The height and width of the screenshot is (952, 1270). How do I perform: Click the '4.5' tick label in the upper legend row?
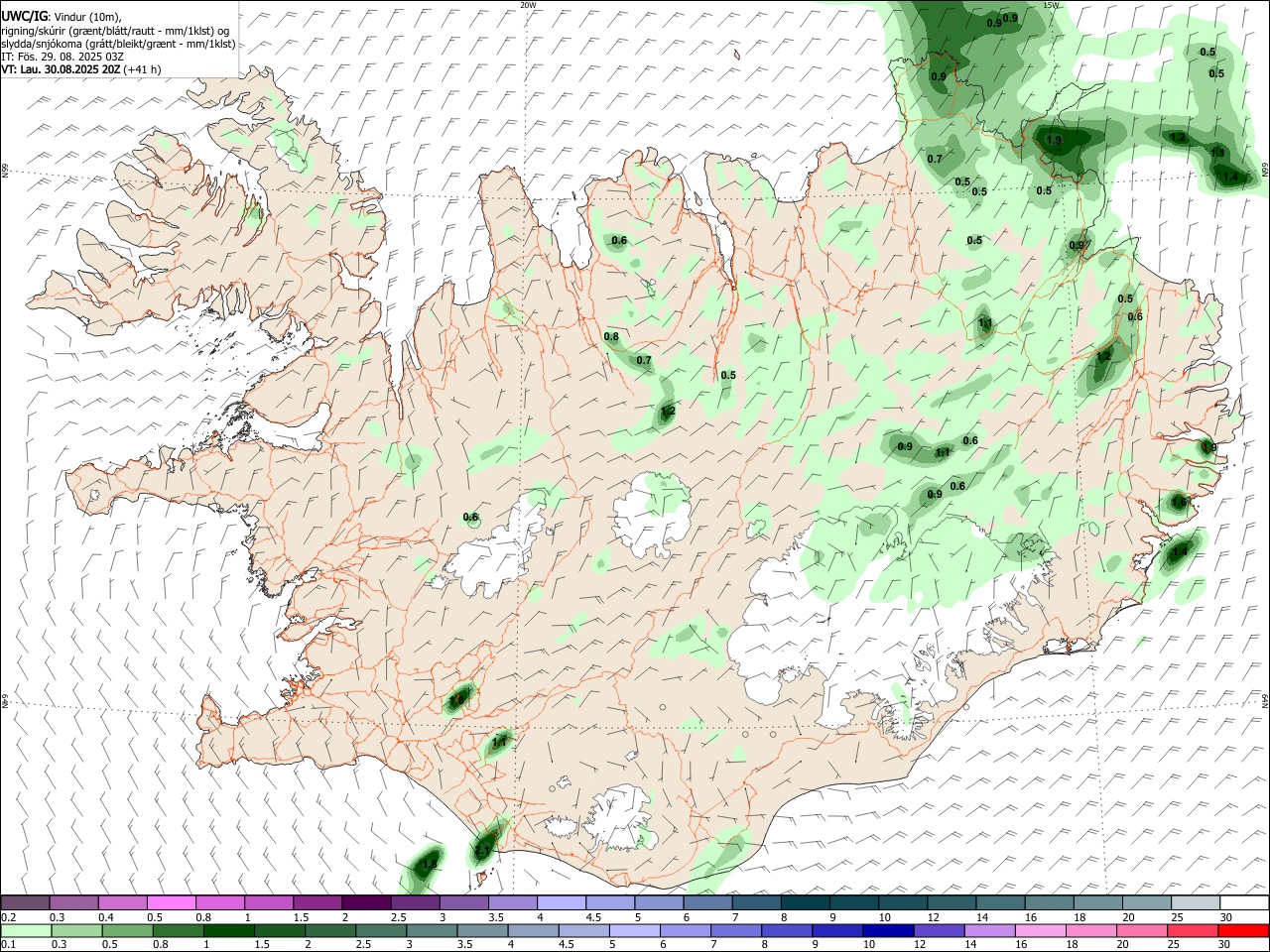click(593, 917)
